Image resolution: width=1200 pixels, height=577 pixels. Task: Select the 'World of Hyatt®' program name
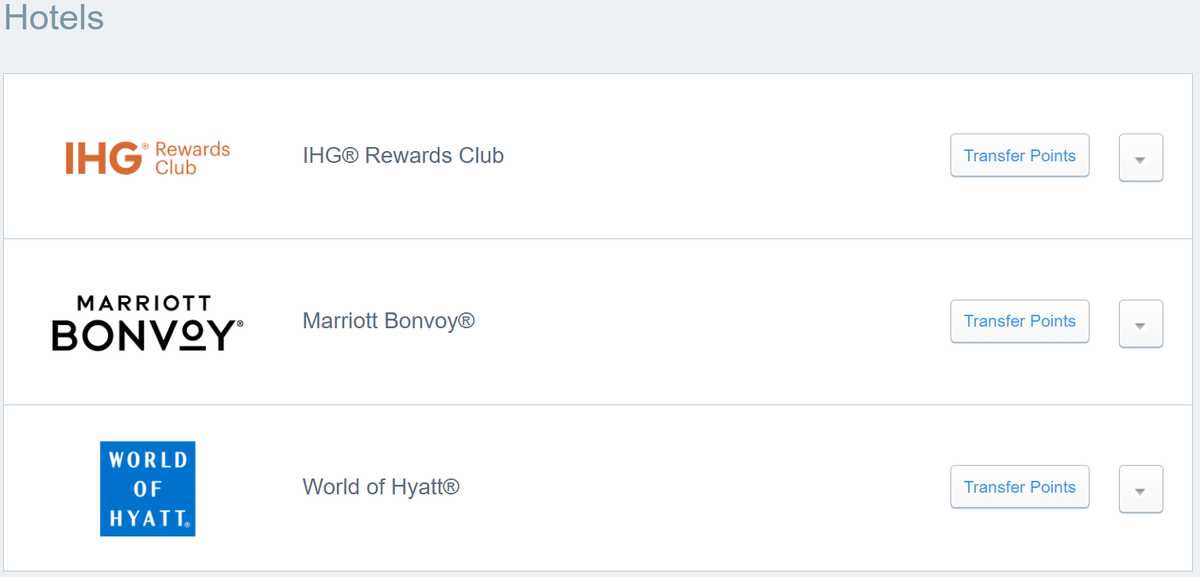click(x=381, y=487)
